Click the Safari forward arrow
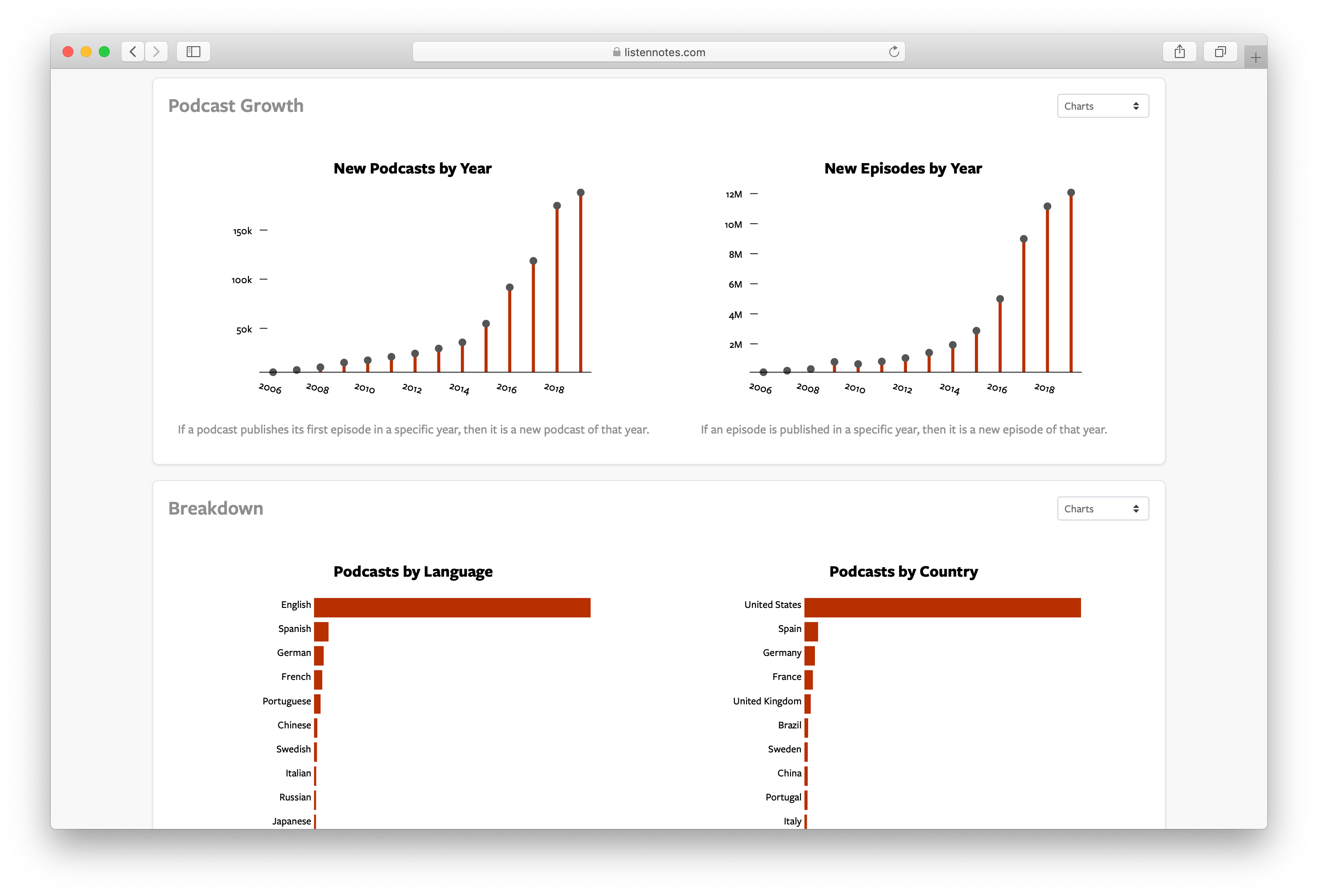The height and width of the screenshot is (896, 1318). 156,52
